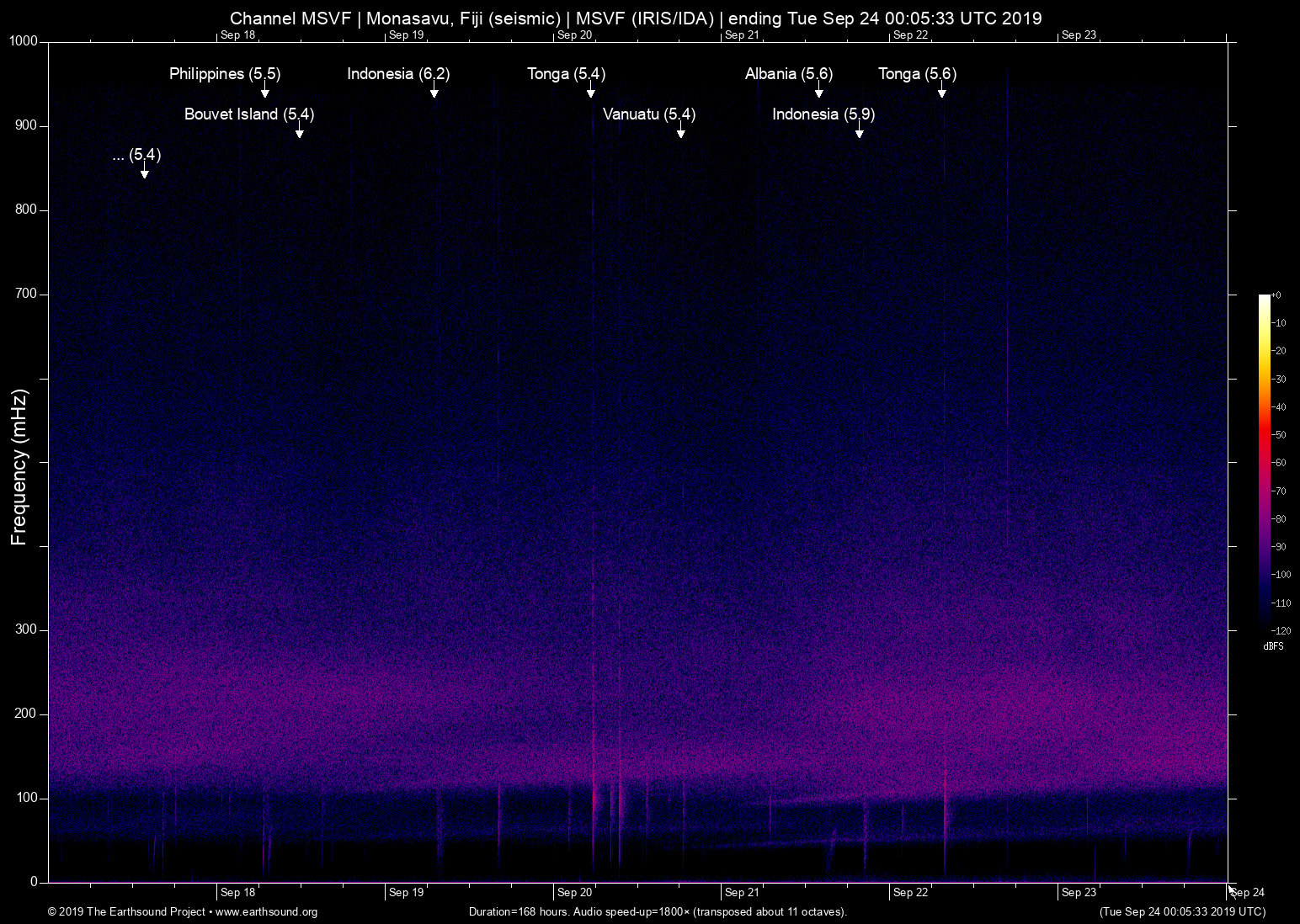Click the -50 value on the color scale
Viewport: 1300px width, 924px height.
tap(1279, 435)
